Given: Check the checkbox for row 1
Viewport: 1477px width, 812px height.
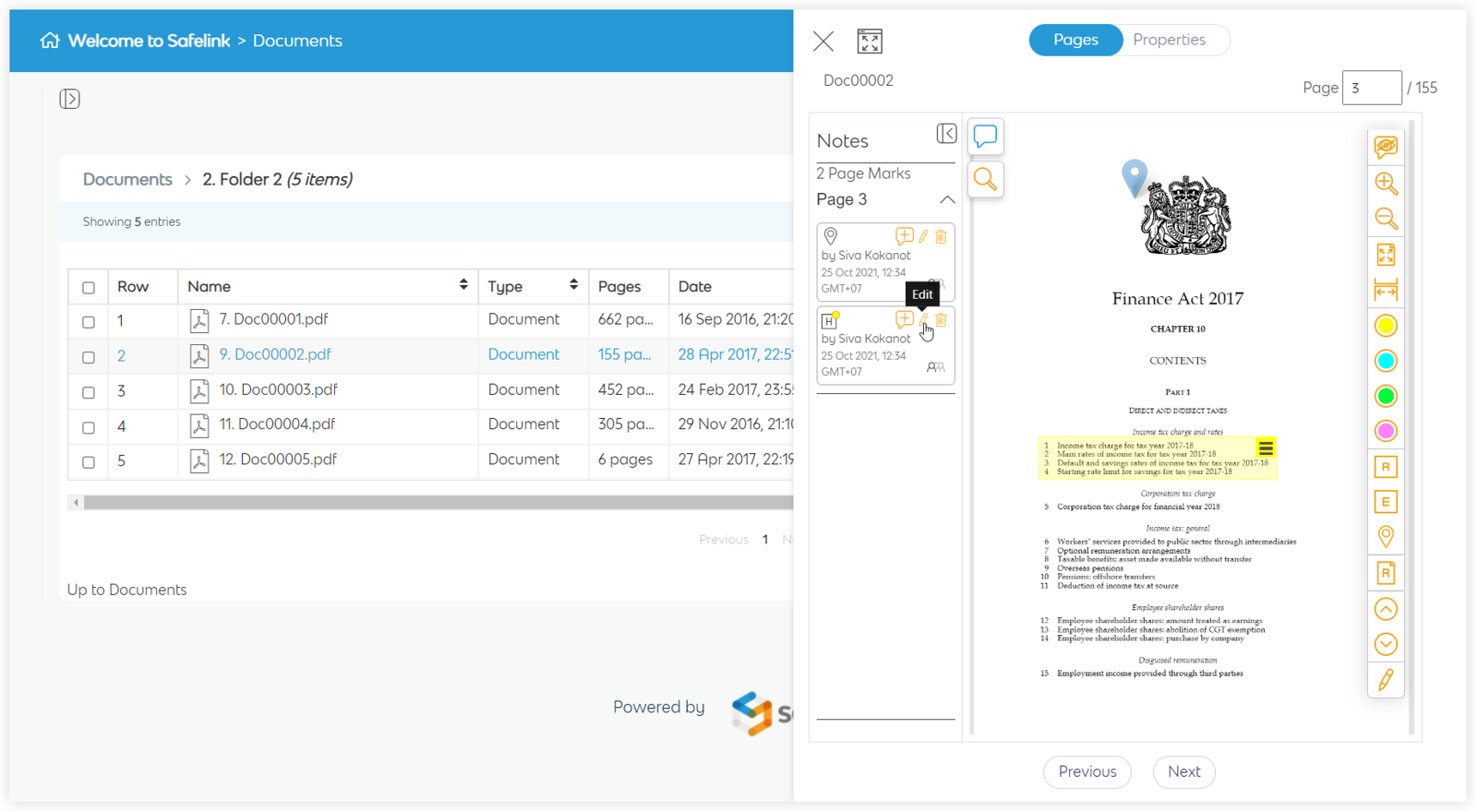Looking at the screenshot, I should pyautogui.click(x=89, y=322).
